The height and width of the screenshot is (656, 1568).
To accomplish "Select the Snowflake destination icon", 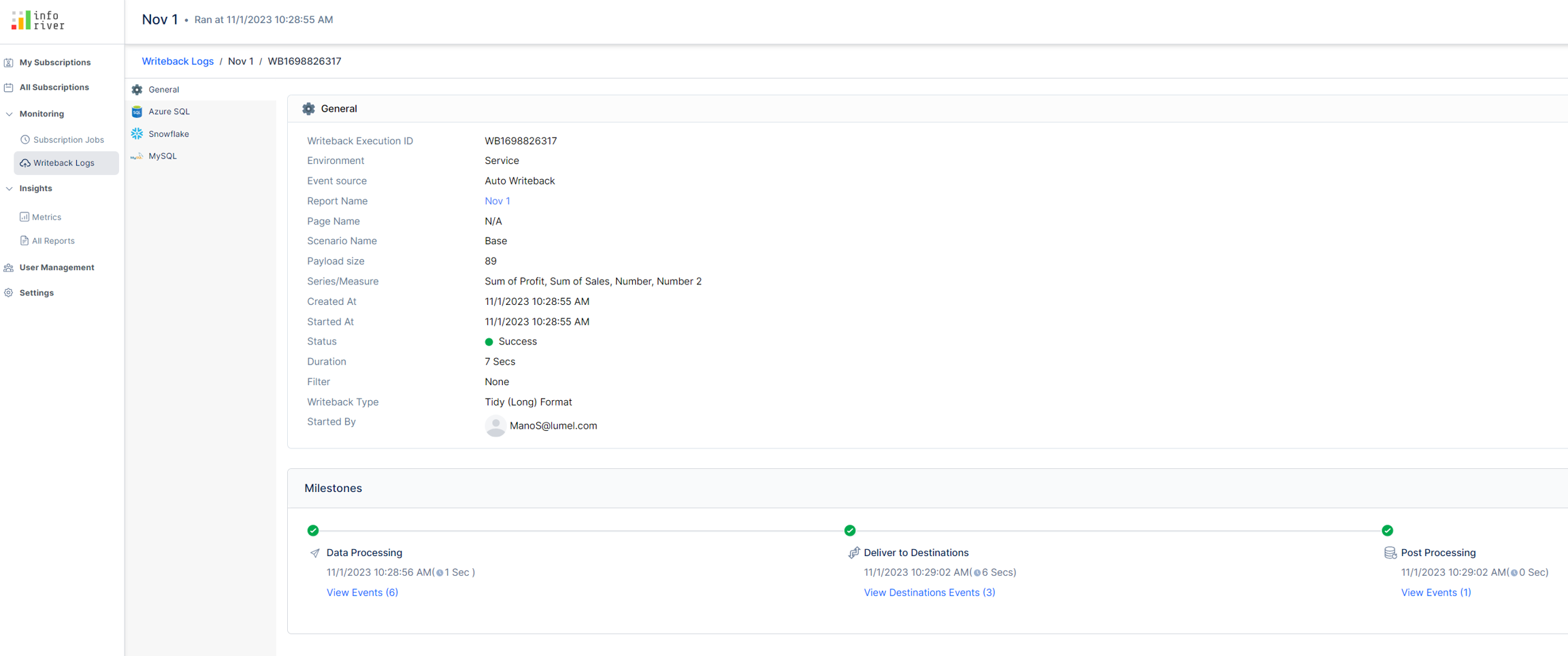I will coord(137,134).
